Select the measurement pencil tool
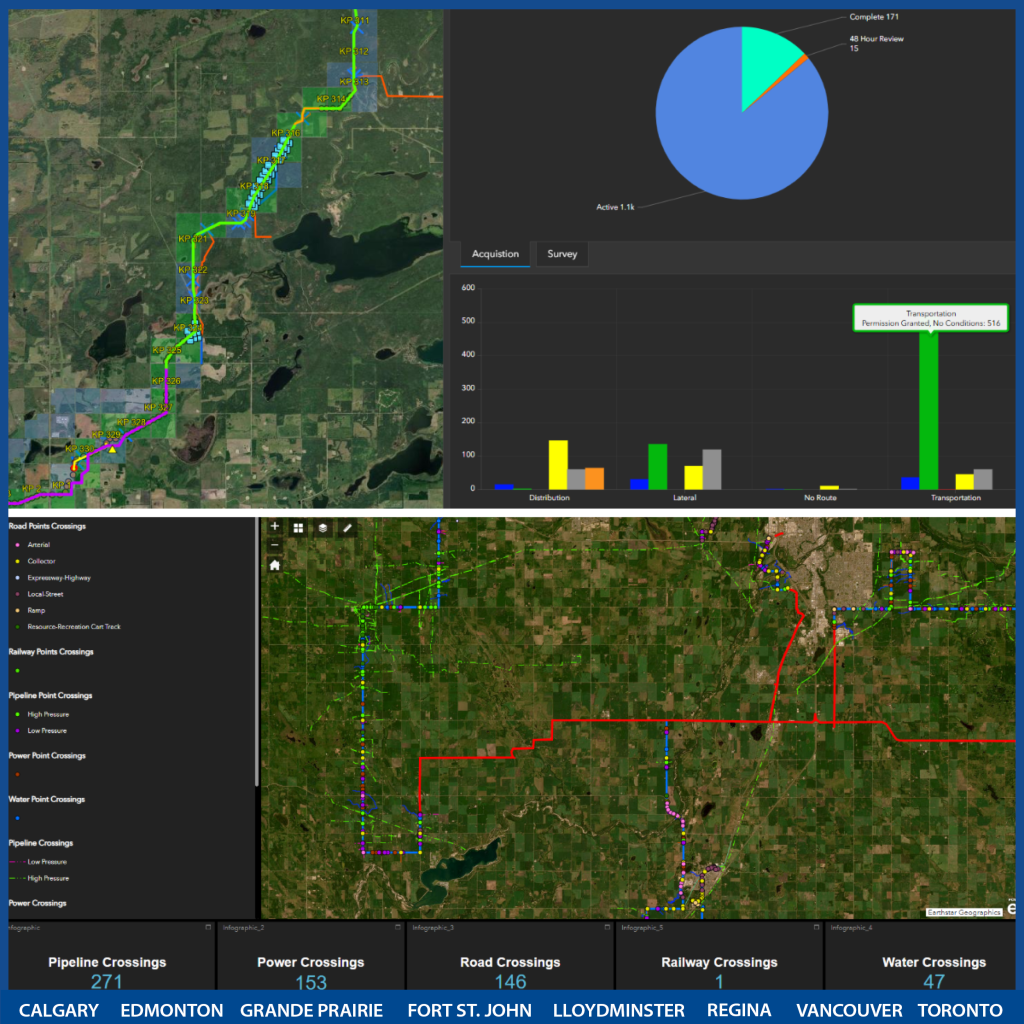Image resolution: width=1024 pixels, height=1024 pixels. (x=347, y=527)
